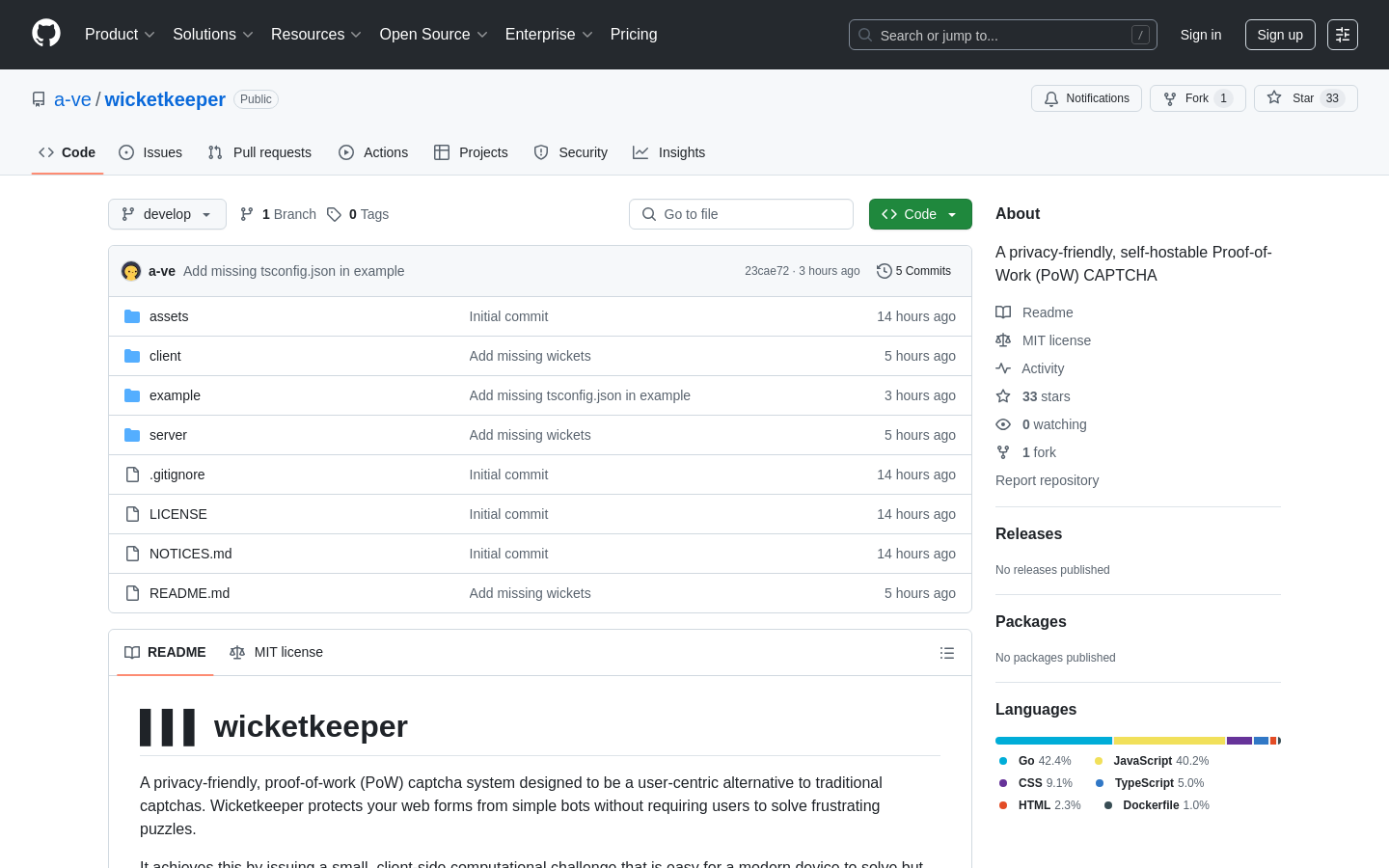1389x868 pixels.
Task: Open the a-ve owner profile link
Action: coord(72,99)
